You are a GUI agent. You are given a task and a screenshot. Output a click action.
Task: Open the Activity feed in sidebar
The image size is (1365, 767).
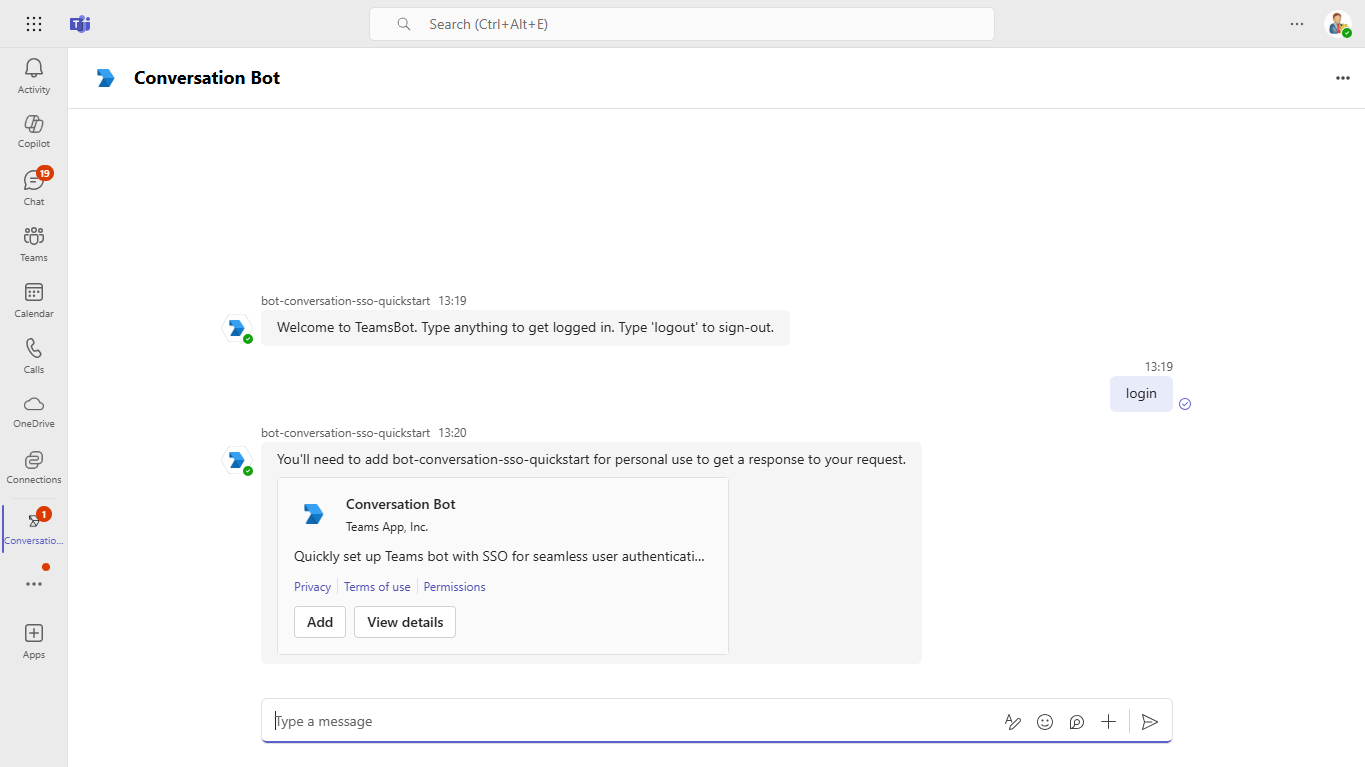coord(34,76)
